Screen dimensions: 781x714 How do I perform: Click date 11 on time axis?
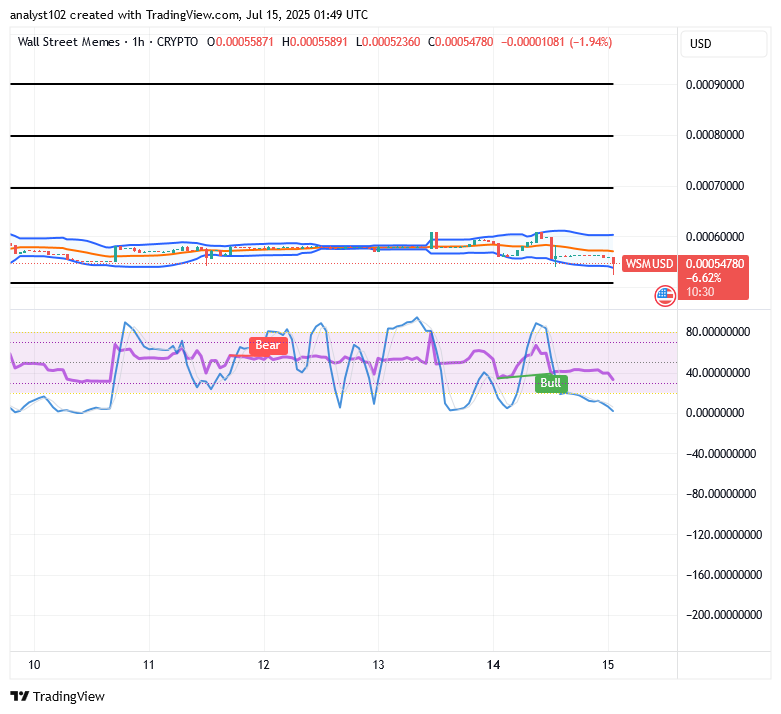click(x=148, y=665)
